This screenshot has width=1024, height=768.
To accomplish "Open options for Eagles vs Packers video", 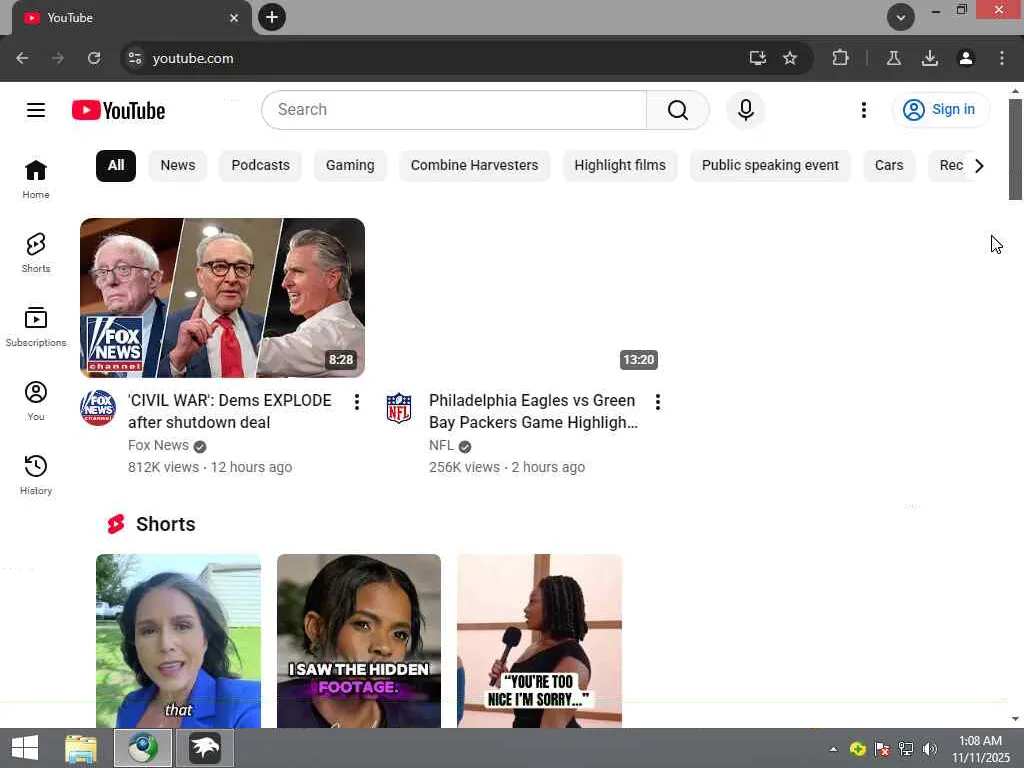I will (x=658, y=402).
